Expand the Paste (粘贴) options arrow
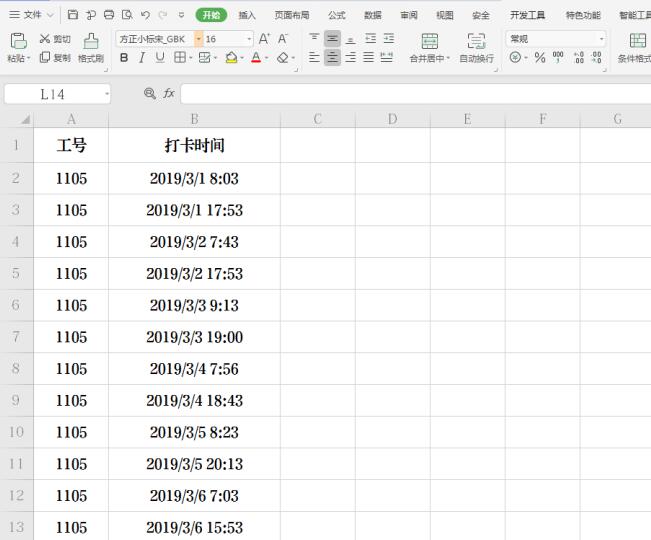Viewport: 651px width, 540px height. pyautogui.click(x=29, y=59)
